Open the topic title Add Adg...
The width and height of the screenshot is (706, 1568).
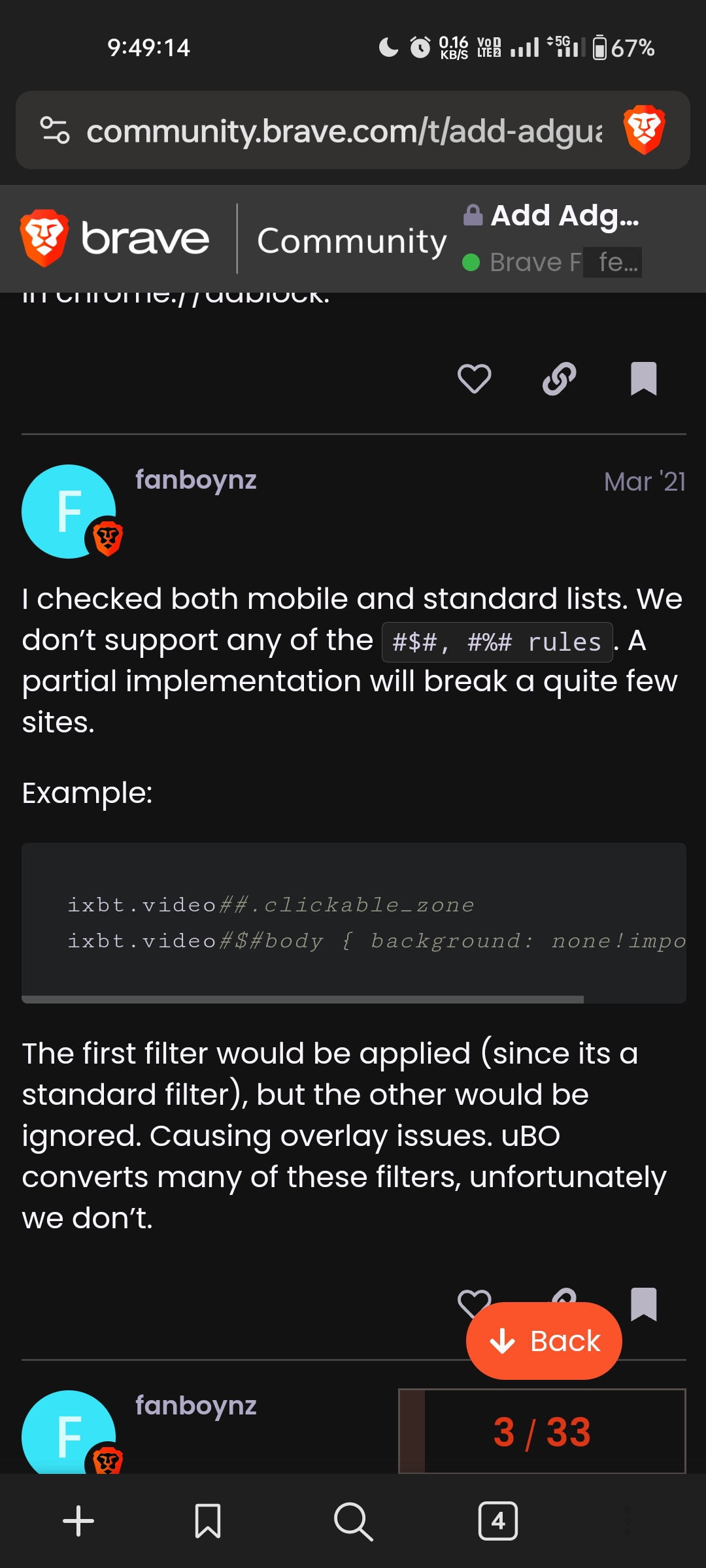(x=563, y=214)
